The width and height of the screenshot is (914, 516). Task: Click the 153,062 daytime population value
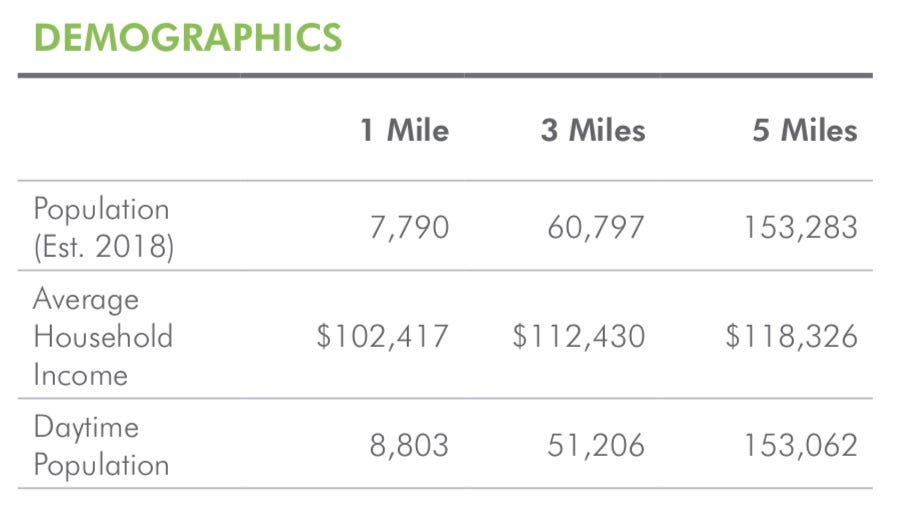point(801,445)
